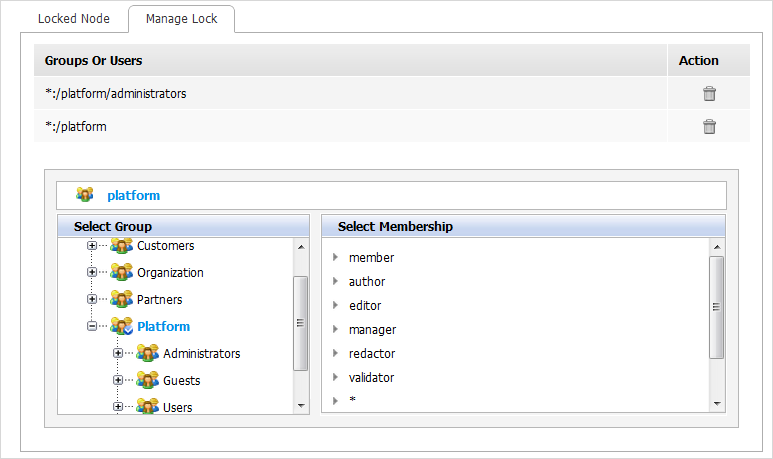Click the platform breadcrumb link
This screenshot has width=773, height=459.
click(133, 196)
